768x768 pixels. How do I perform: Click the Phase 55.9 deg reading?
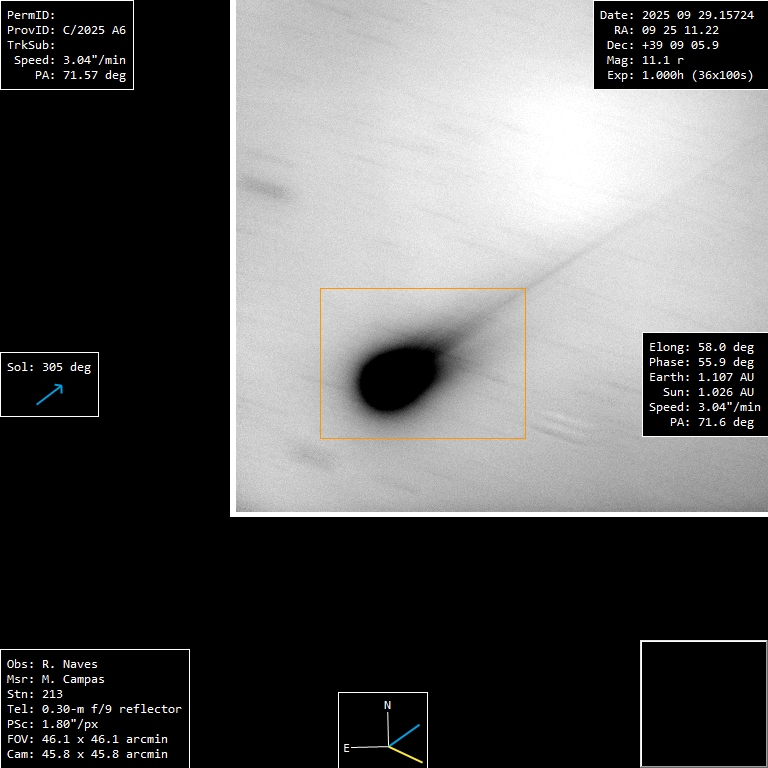click(701, 362)
